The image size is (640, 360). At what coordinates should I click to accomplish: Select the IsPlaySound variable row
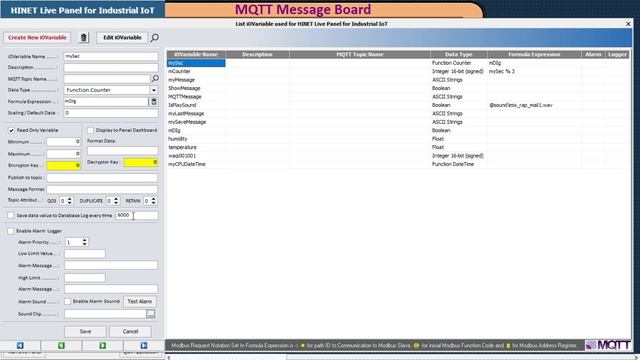(398, 105)
